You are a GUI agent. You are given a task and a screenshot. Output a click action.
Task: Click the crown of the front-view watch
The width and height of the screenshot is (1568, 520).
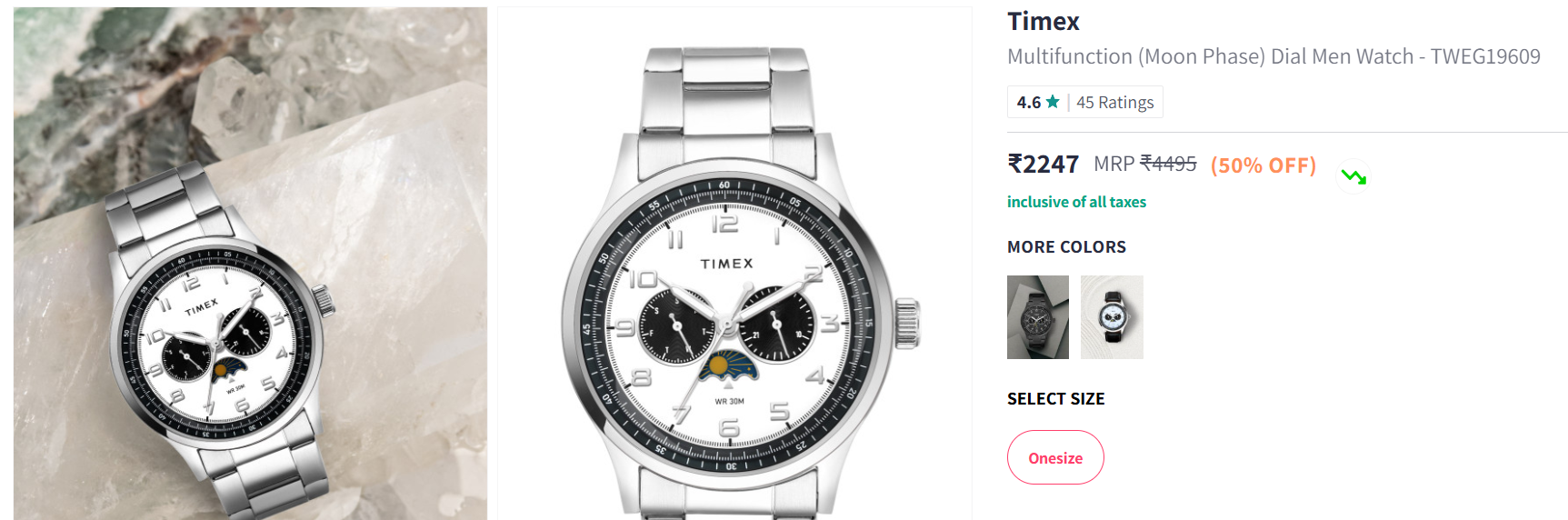pyautogui.click(x=907, y=324)
